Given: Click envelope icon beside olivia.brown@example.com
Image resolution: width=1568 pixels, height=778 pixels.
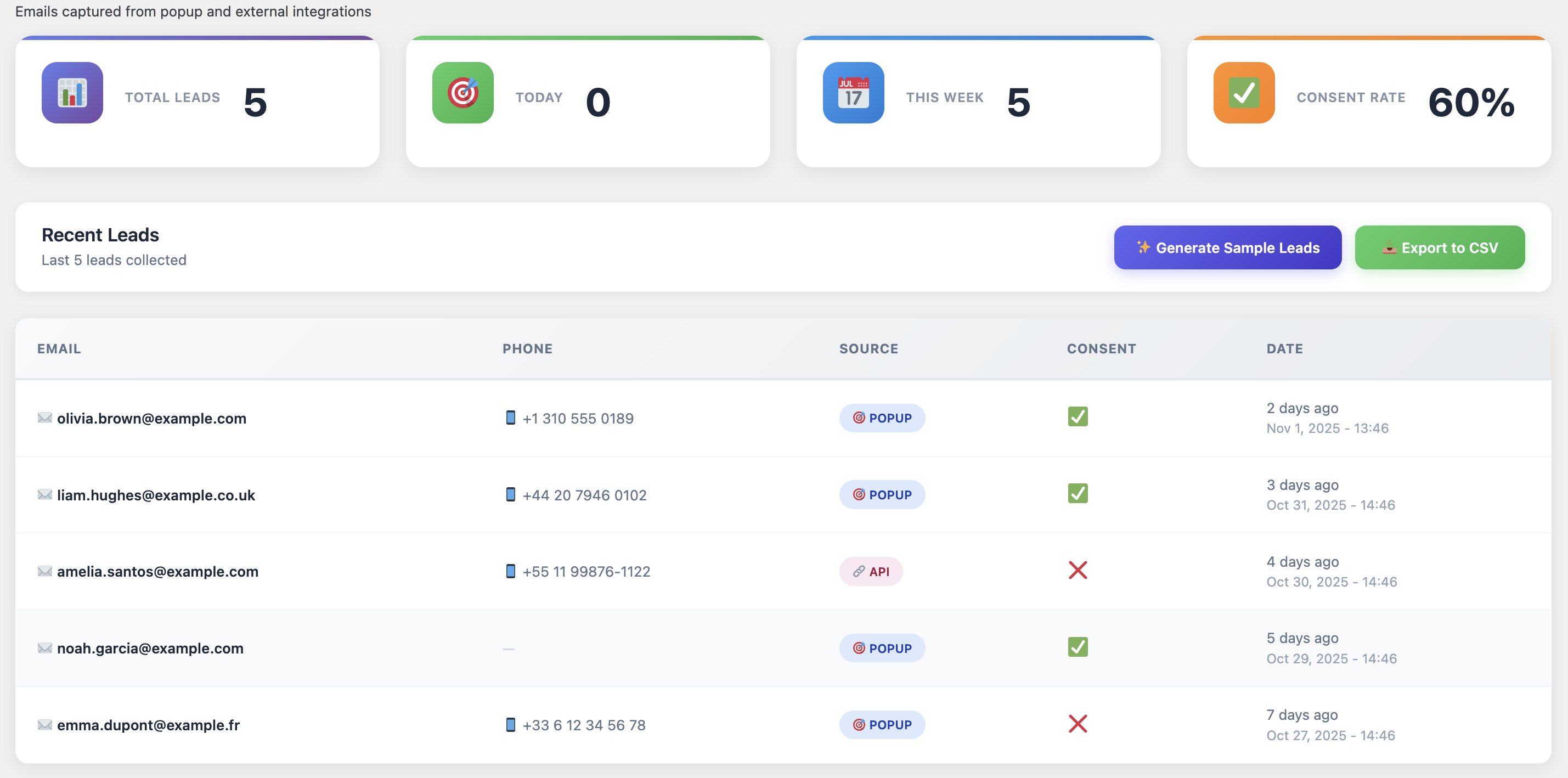Looking at the screenshot, I should click(x=44, y=418).
